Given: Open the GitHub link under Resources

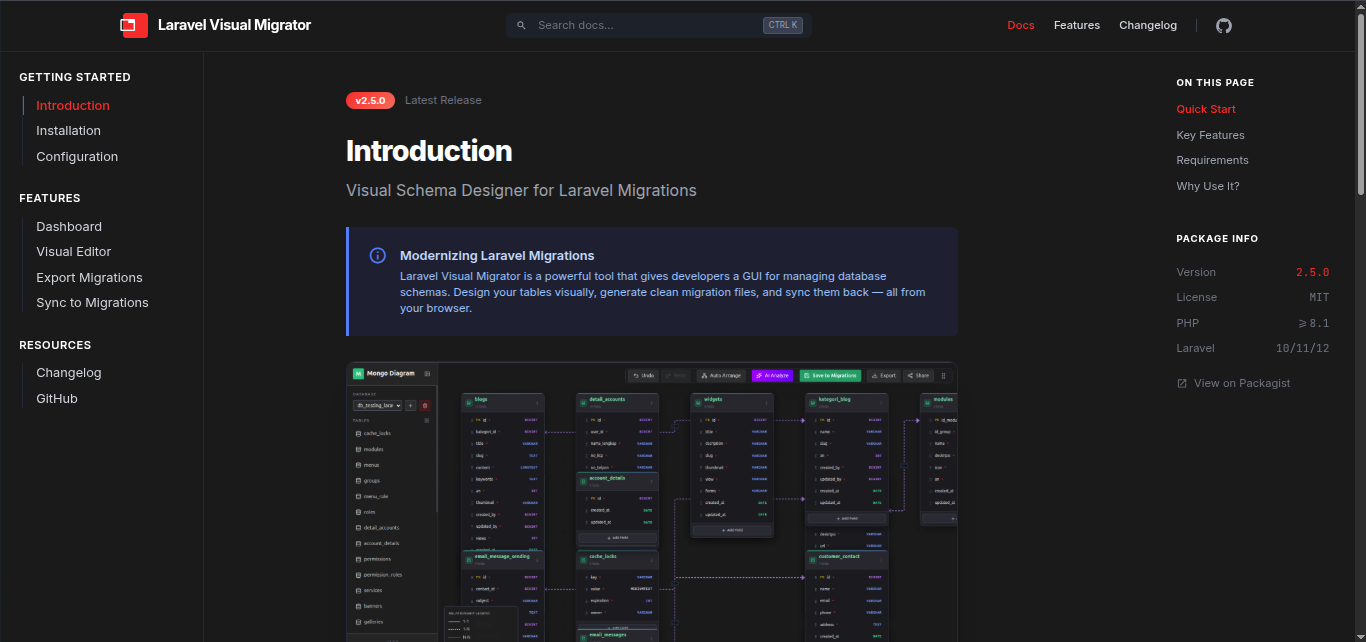Looking at the screenshot, I should (57, 399).
